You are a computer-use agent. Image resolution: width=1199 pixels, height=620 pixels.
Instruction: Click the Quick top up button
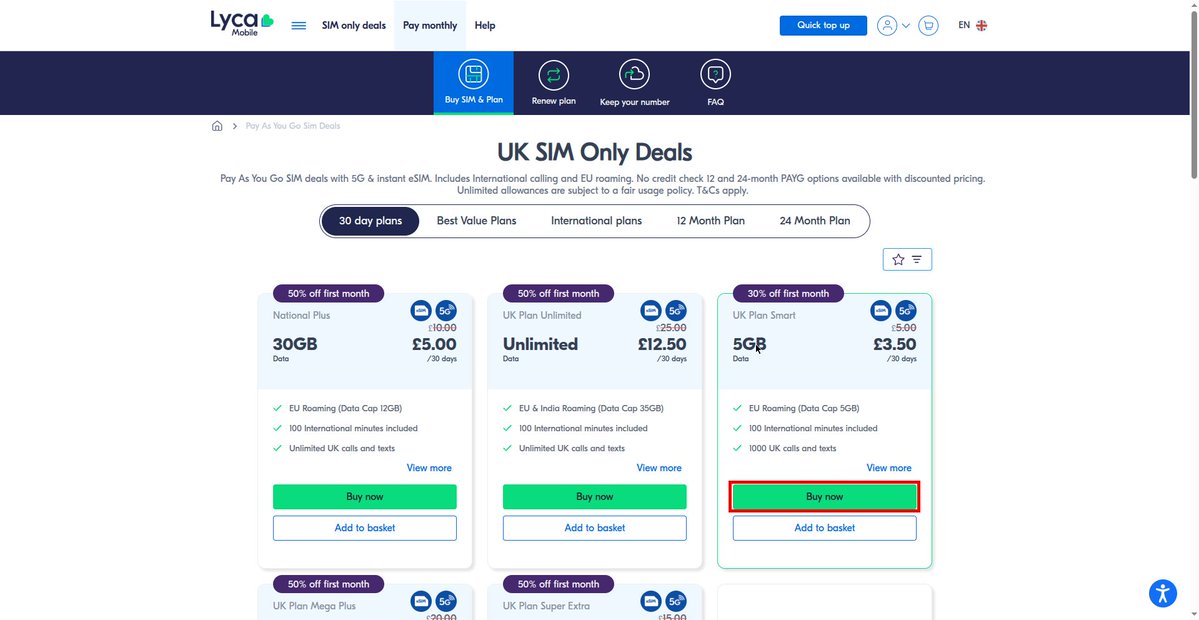pos(824,25)
